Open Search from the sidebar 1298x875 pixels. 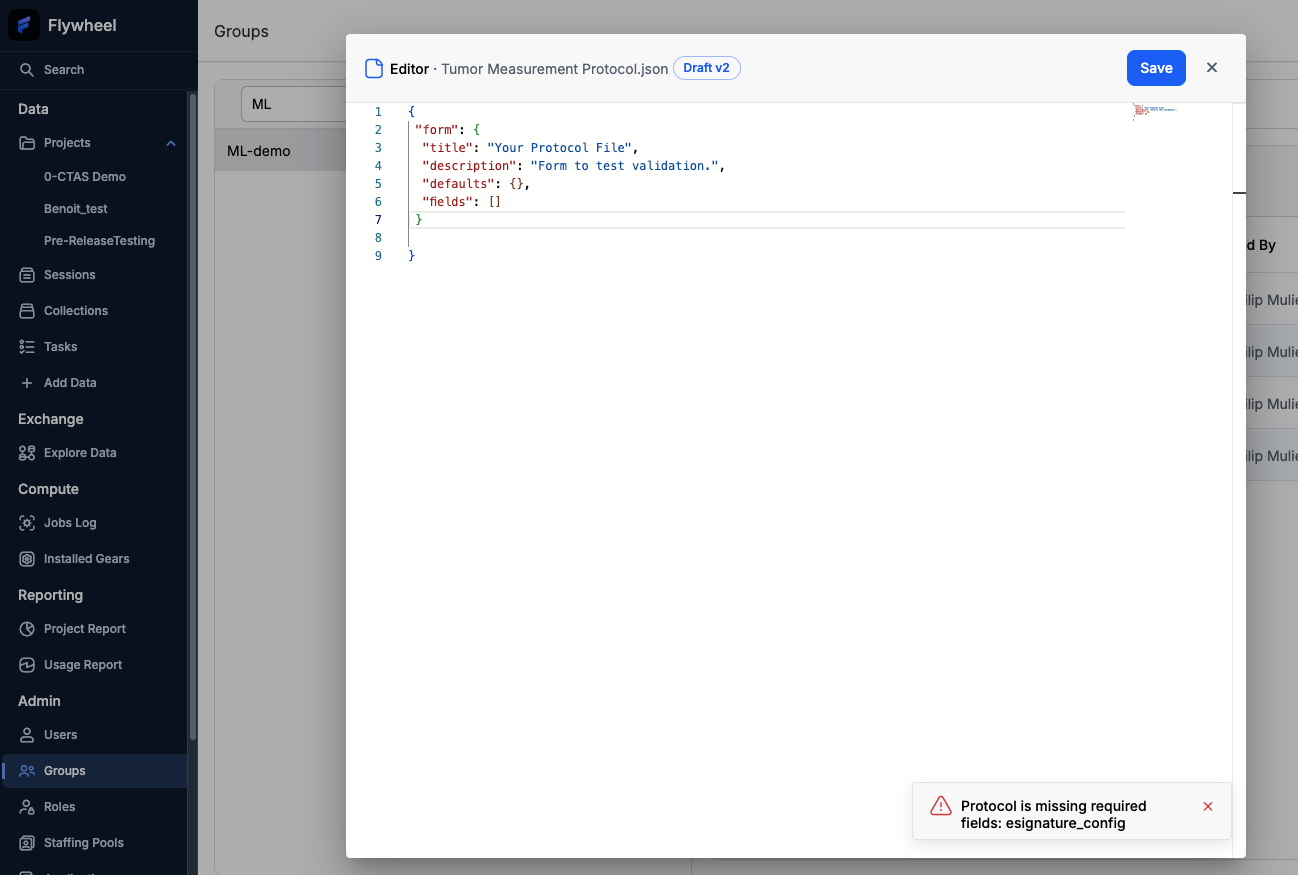point(64,70)
